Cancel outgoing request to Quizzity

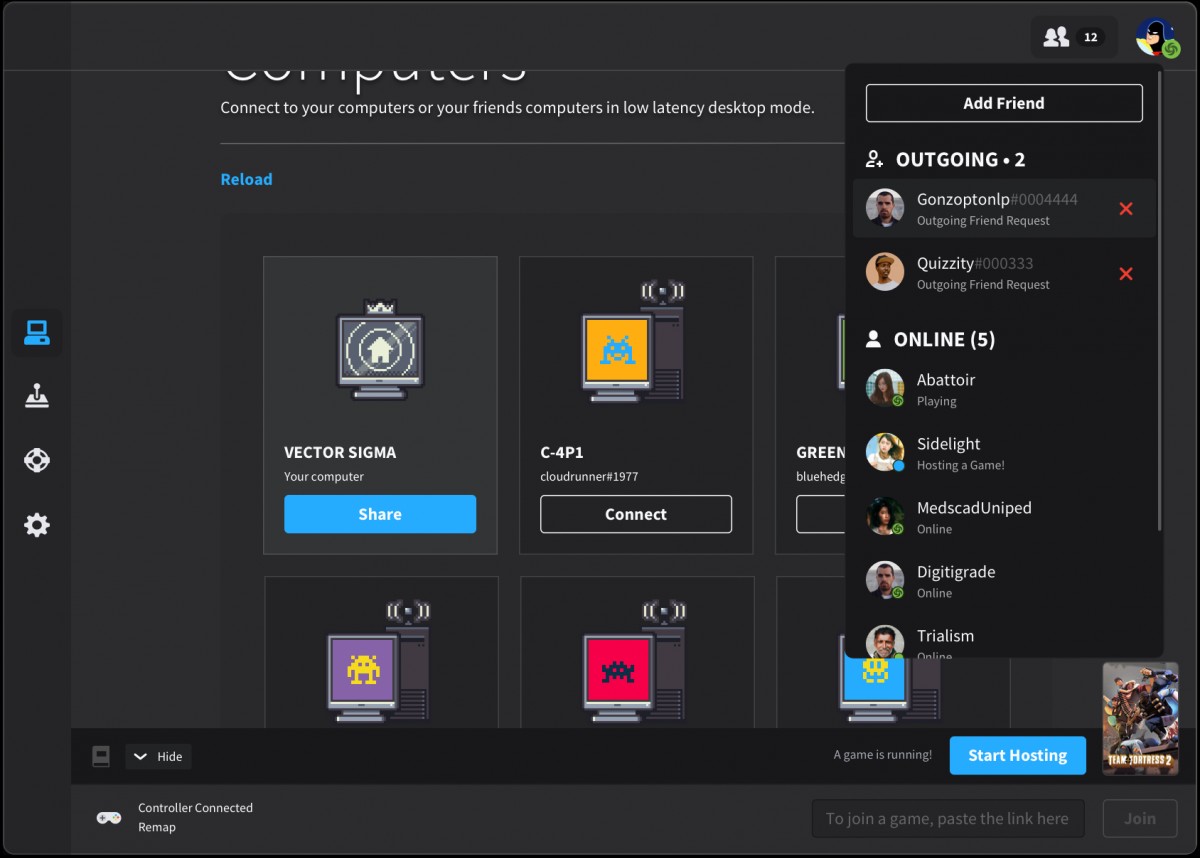(1126, 273)
